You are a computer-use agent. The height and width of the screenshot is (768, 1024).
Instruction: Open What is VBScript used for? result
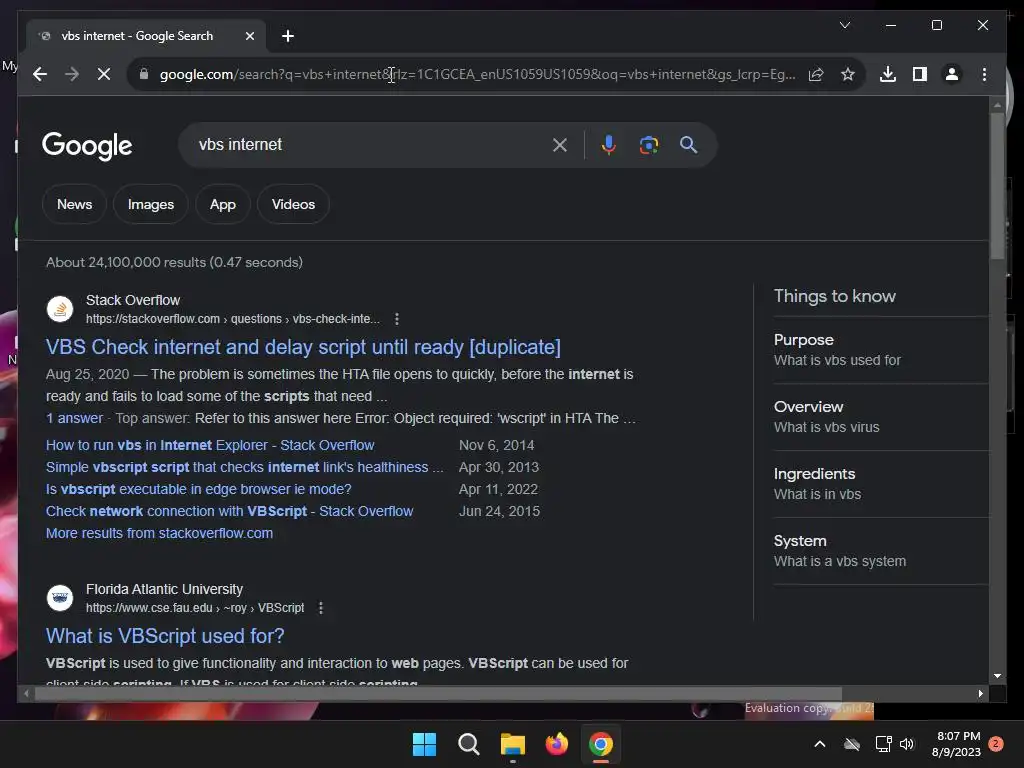(x=165, y=636)
